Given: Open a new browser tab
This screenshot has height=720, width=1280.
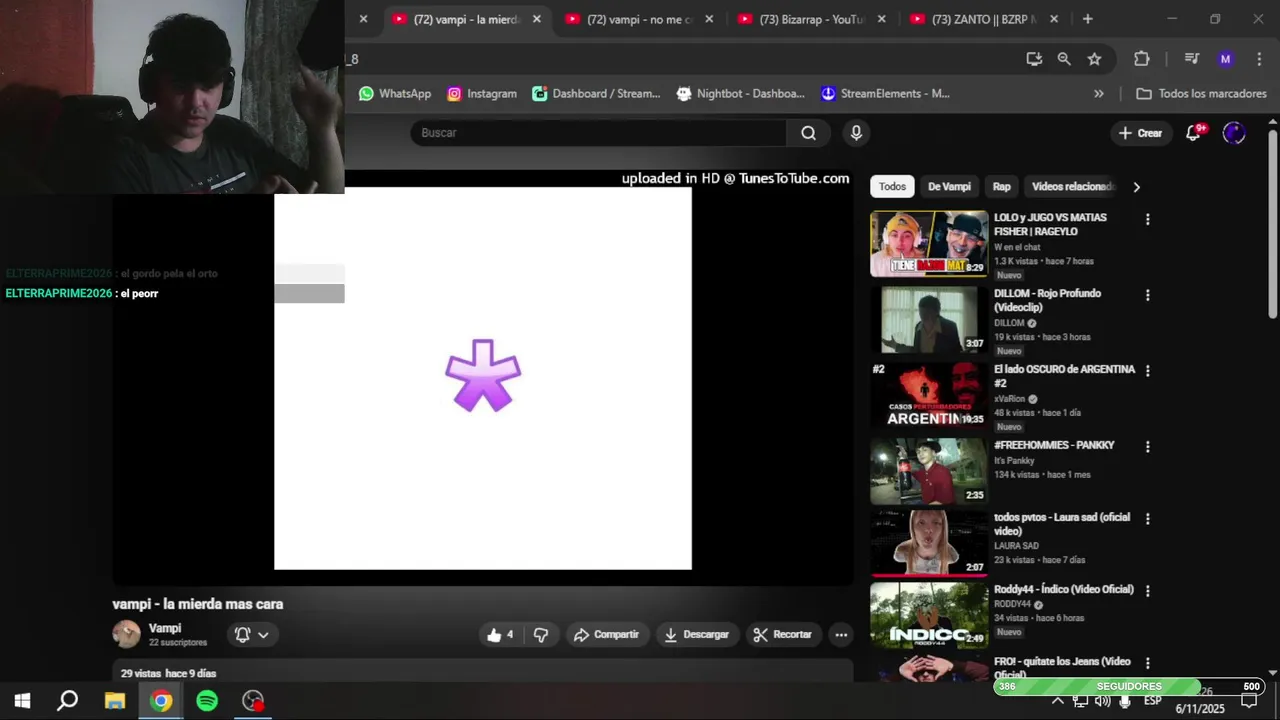Looking at the screenshot, I should tap(1087, 19).
